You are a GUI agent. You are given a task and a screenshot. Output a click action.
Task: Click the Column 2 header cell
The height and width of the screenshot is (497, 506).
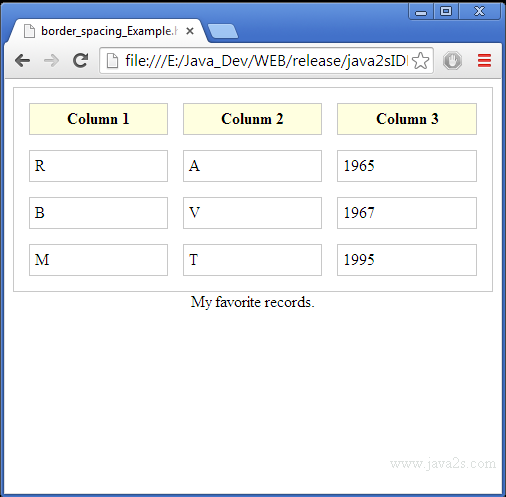pyautogui.click(x=252, y=119)
